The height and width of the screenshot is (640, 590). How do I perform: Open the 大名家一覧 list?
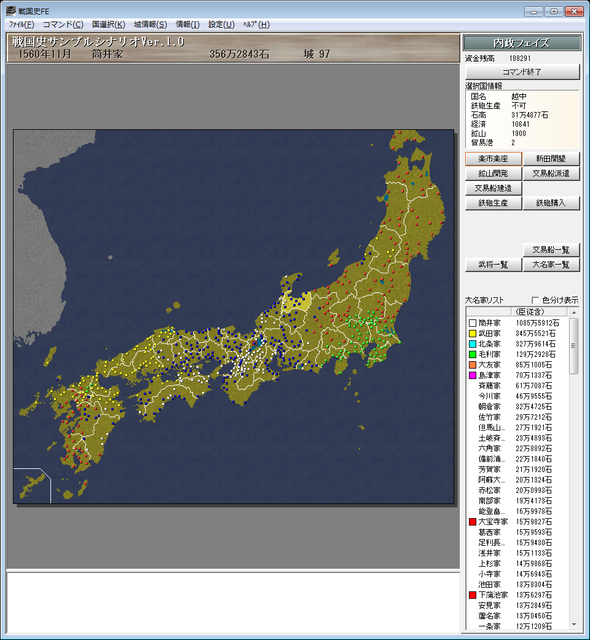click(551, 264)
